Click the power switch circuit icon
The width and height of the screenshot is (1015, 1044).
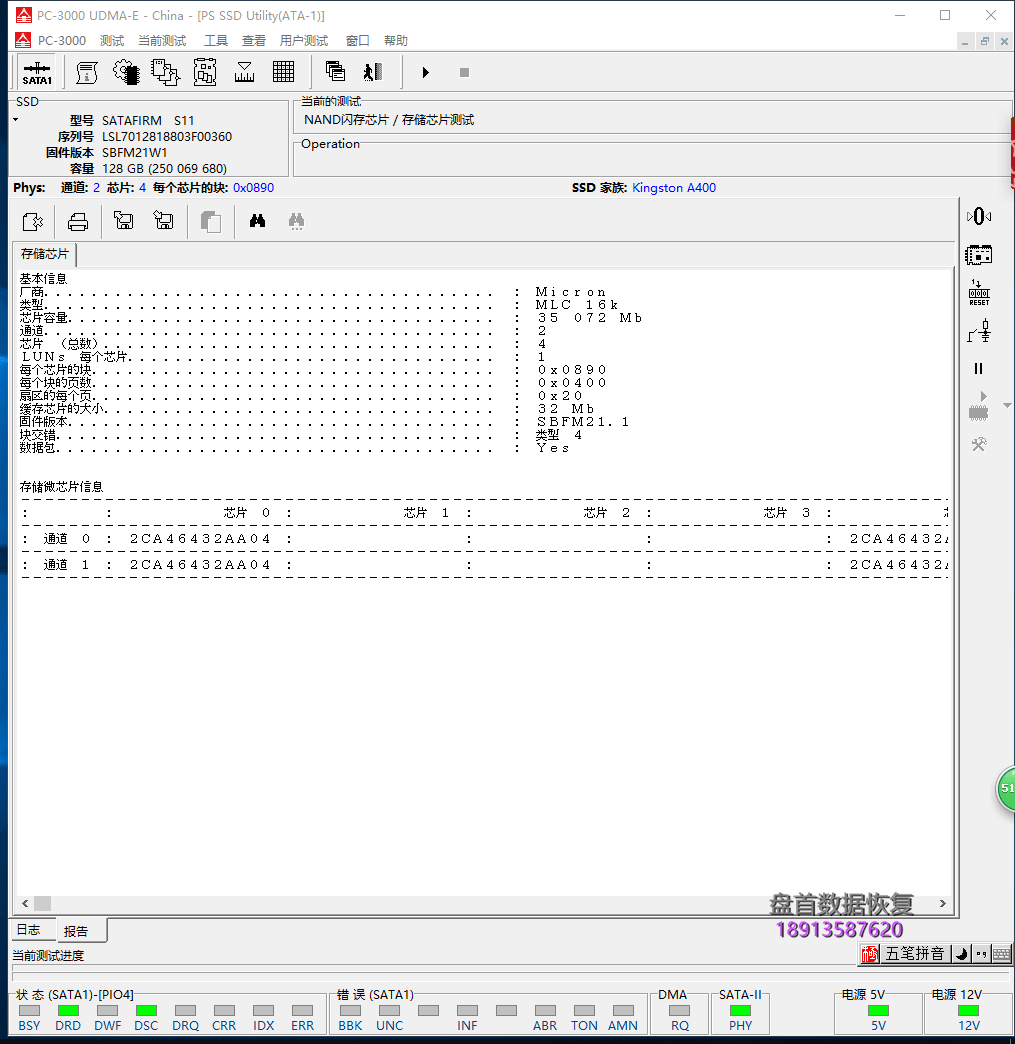coord(979,331)
